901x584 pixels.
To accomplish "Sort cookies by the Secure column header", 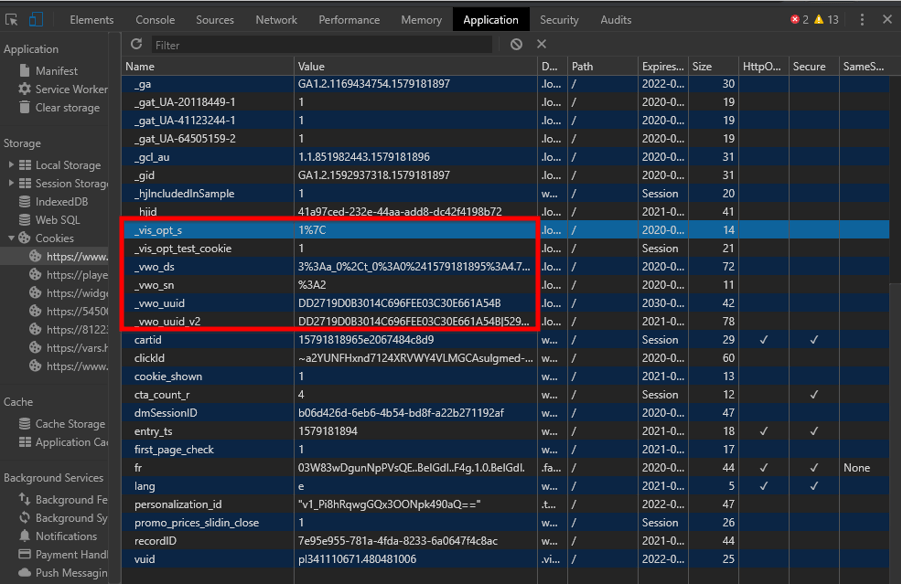I will (814, 67).
